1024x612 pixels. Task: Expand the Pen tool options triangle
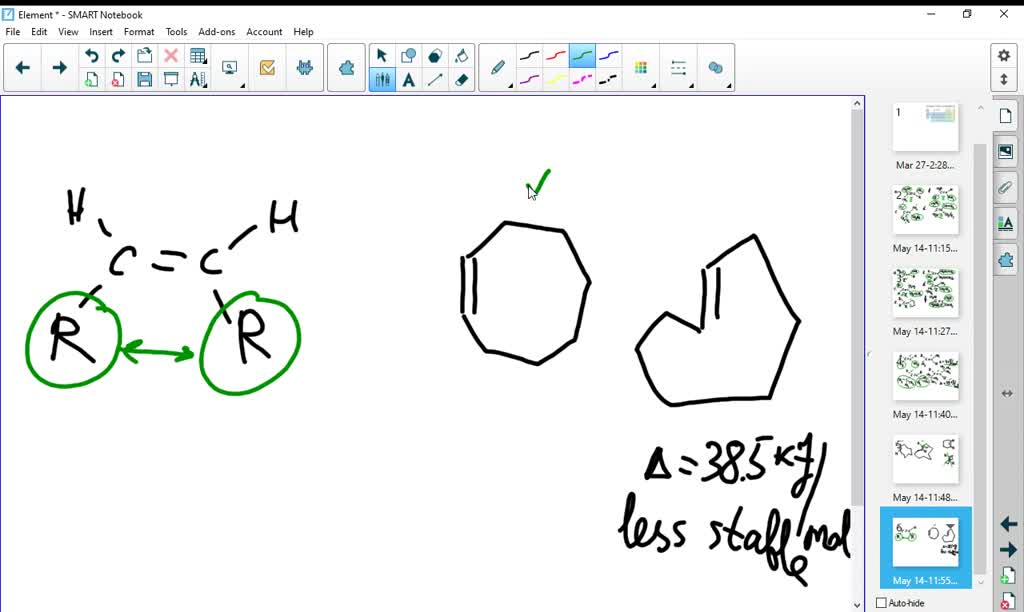509,86
